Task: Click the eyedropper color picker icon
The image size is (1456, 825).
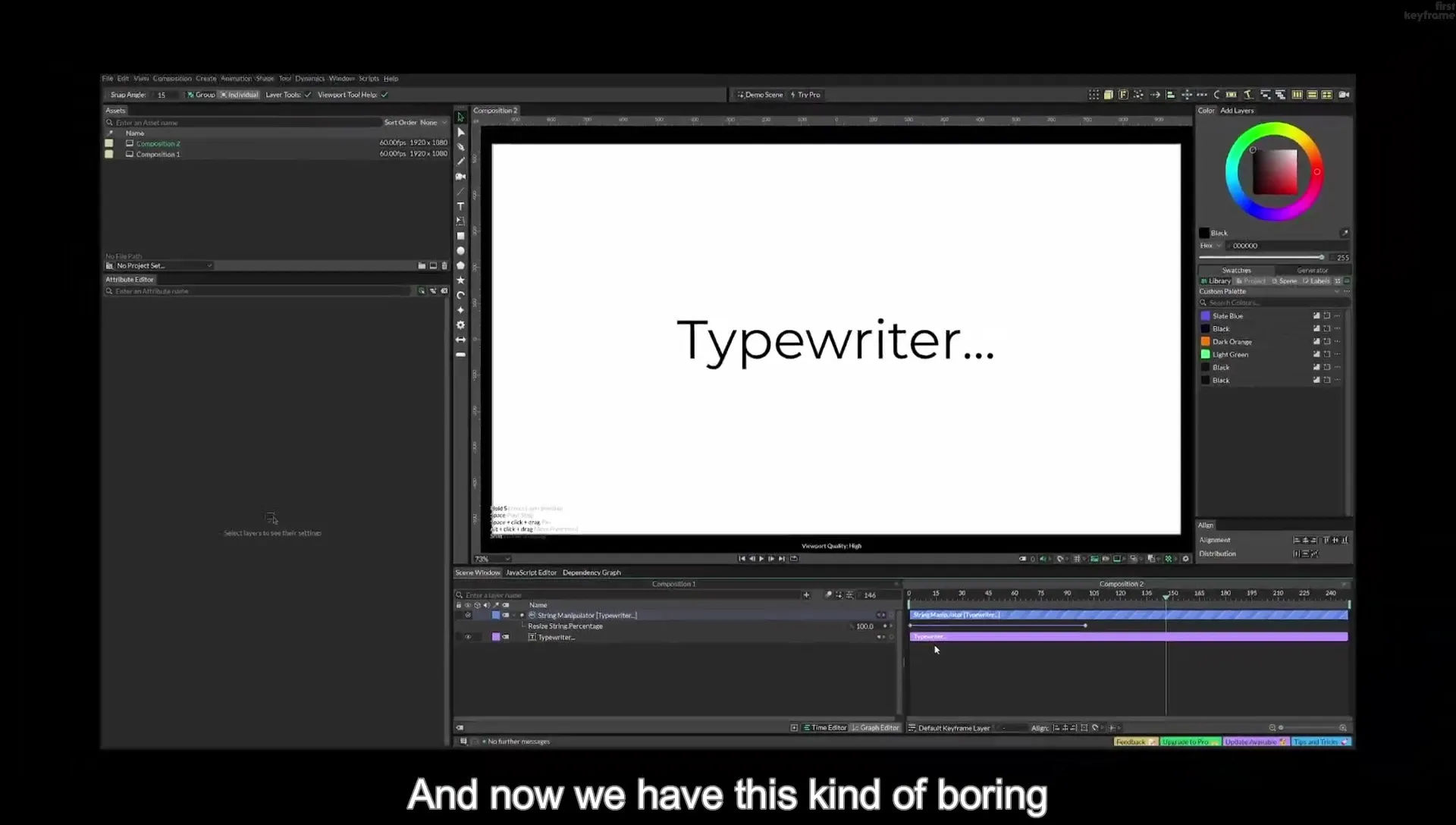Action: [x=1344, y=233]
